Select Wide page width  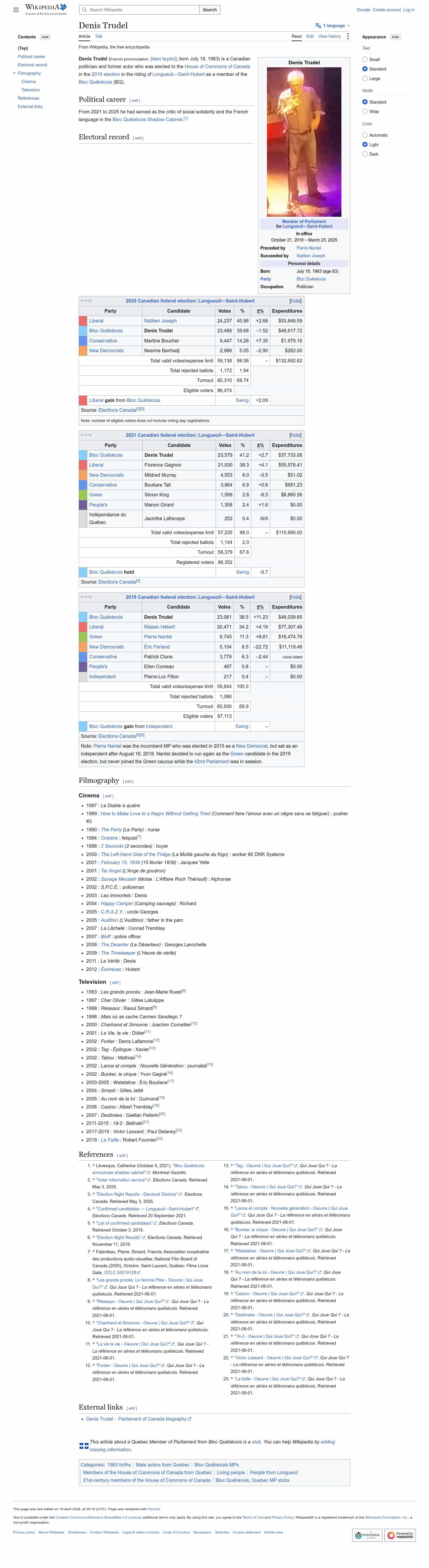364,111
